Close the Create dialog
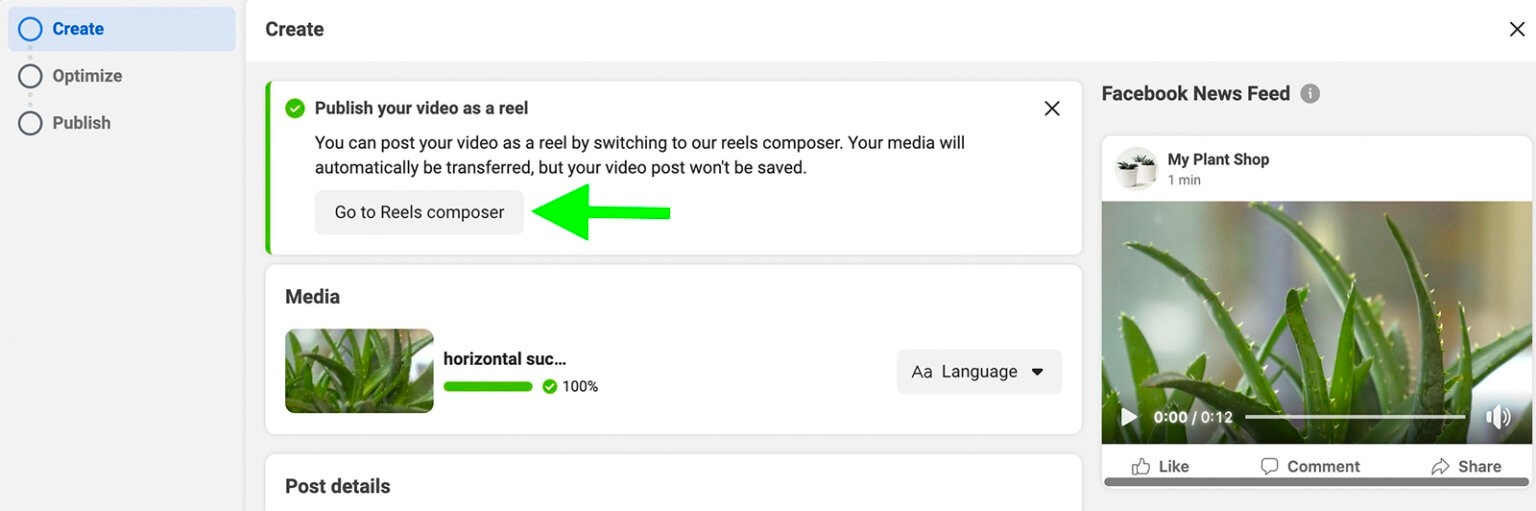 1517,29
